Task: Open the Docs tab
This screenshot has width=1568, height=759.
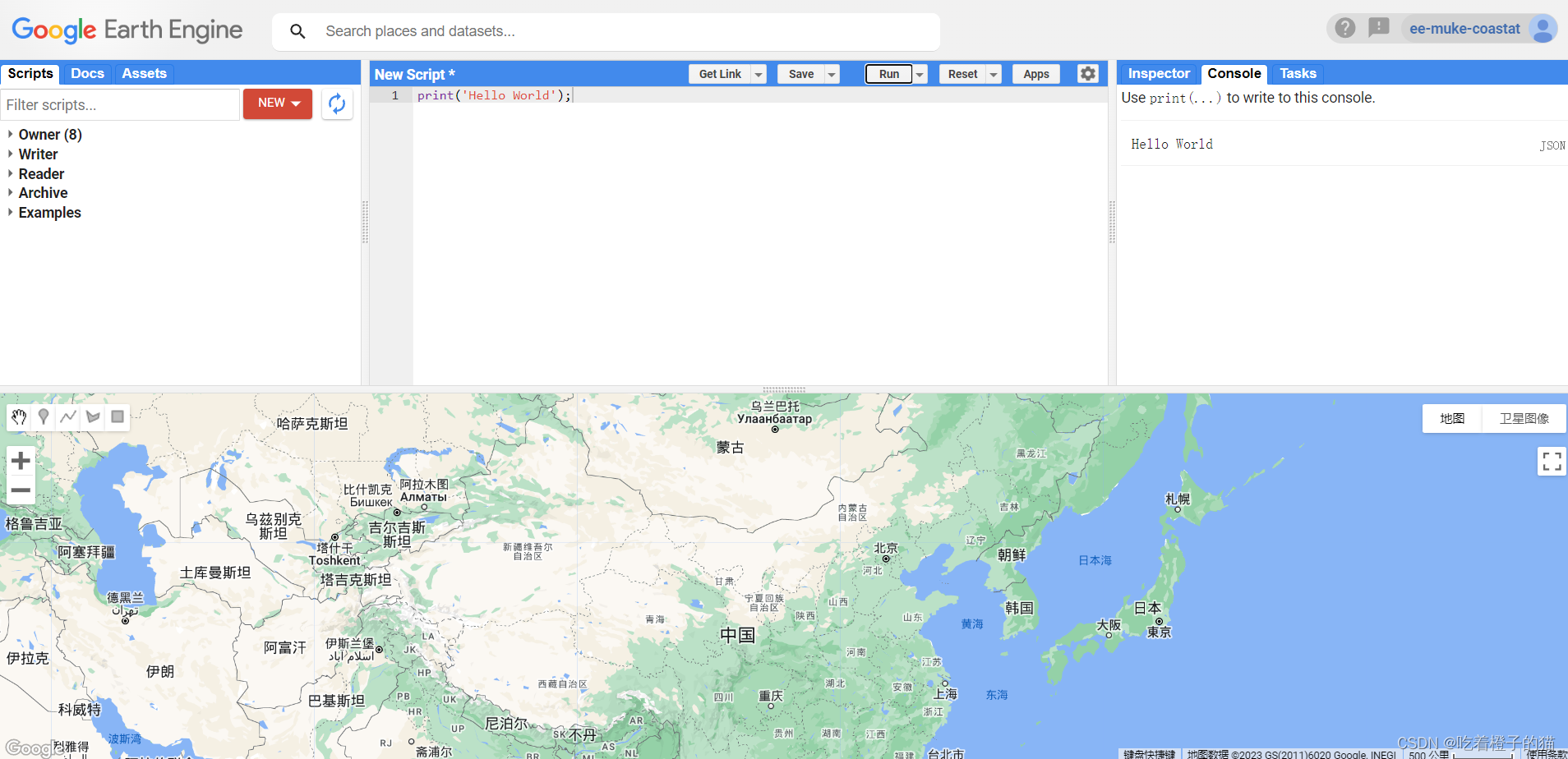Action: [87, 73]
